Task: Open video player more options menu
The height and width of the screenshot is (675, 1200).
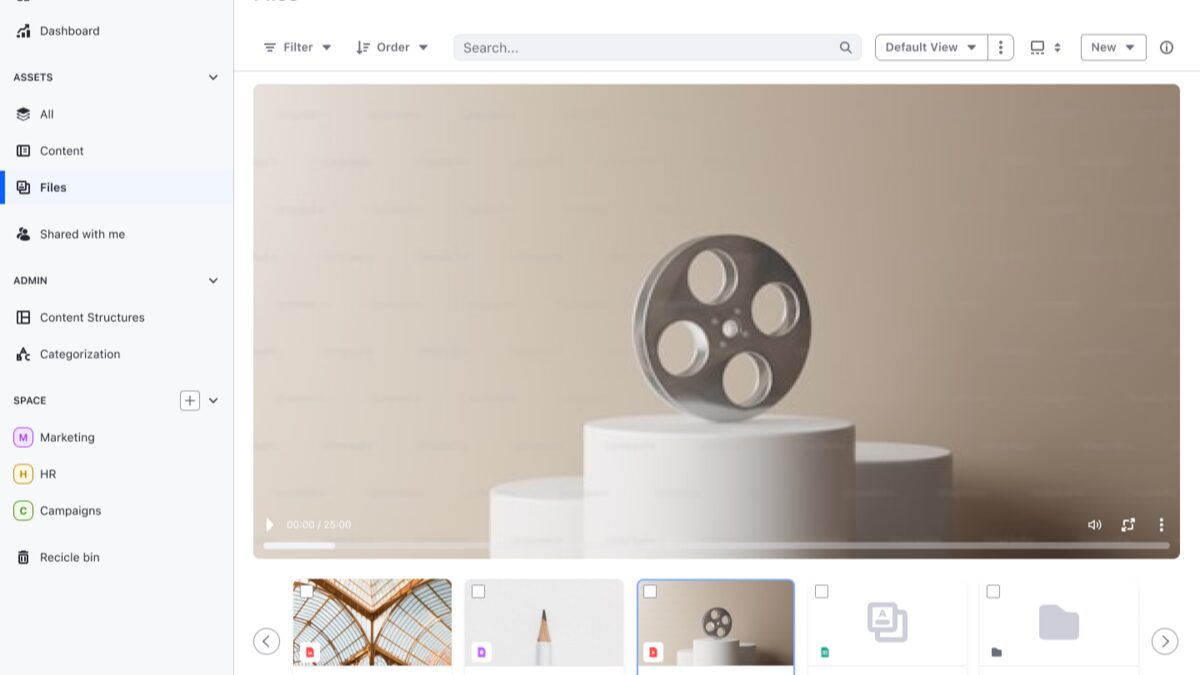Action: pos(1161,525)
